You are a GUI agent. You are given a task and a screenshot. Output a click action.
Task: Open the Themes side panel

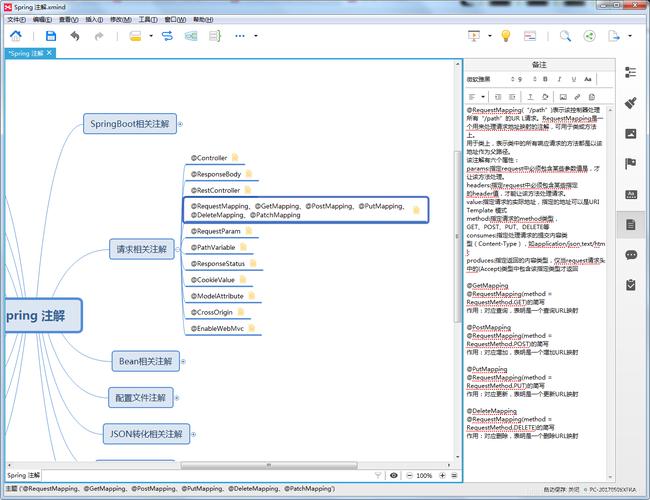631,194
